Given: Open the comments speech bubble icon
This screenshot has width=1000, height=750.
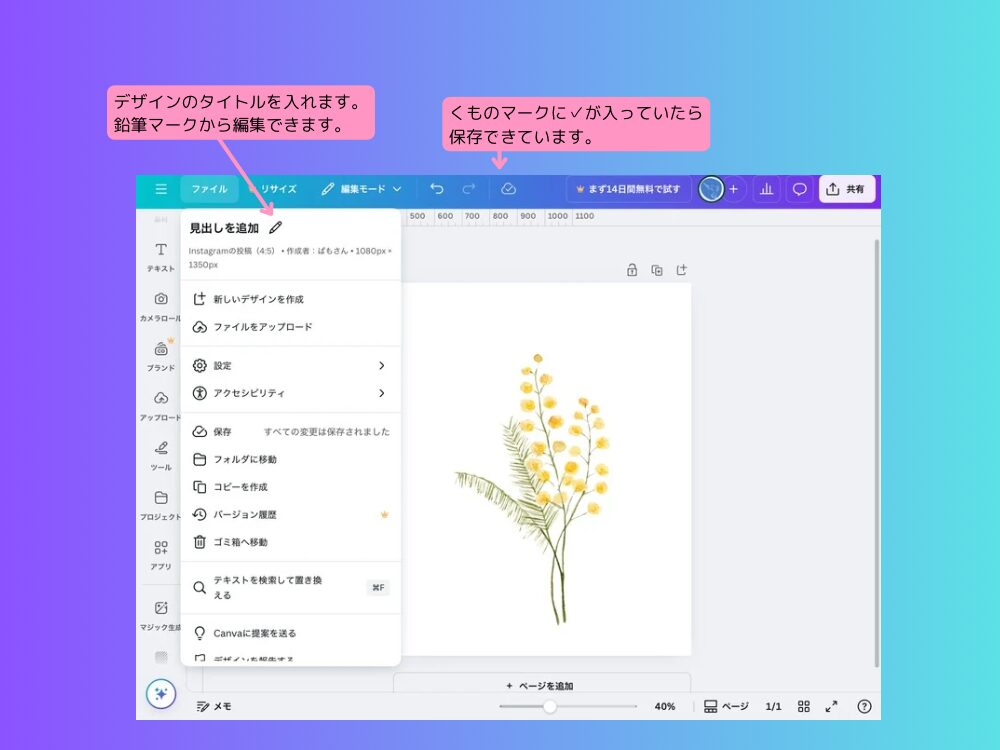Looking at the screenshot, I should [799, 189].
